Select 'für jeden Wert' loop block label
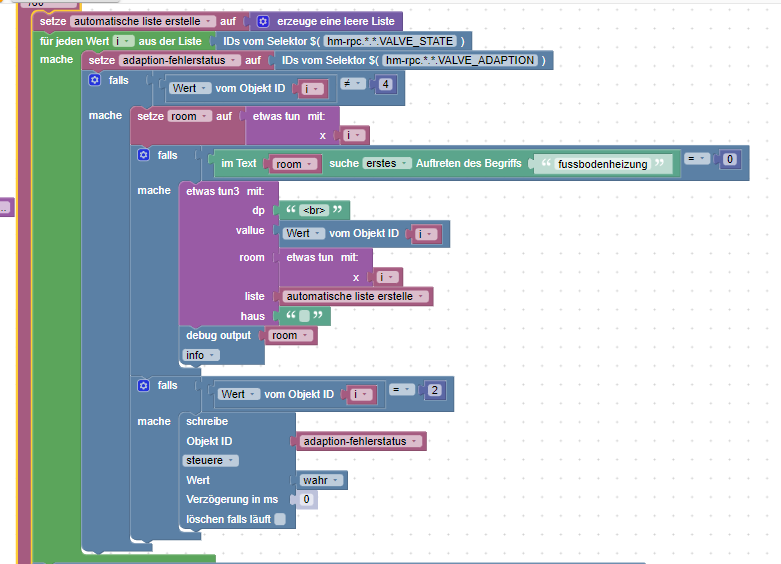Image resolution: width=781 pixels, height=564 pixels. (x=74, y=41)
